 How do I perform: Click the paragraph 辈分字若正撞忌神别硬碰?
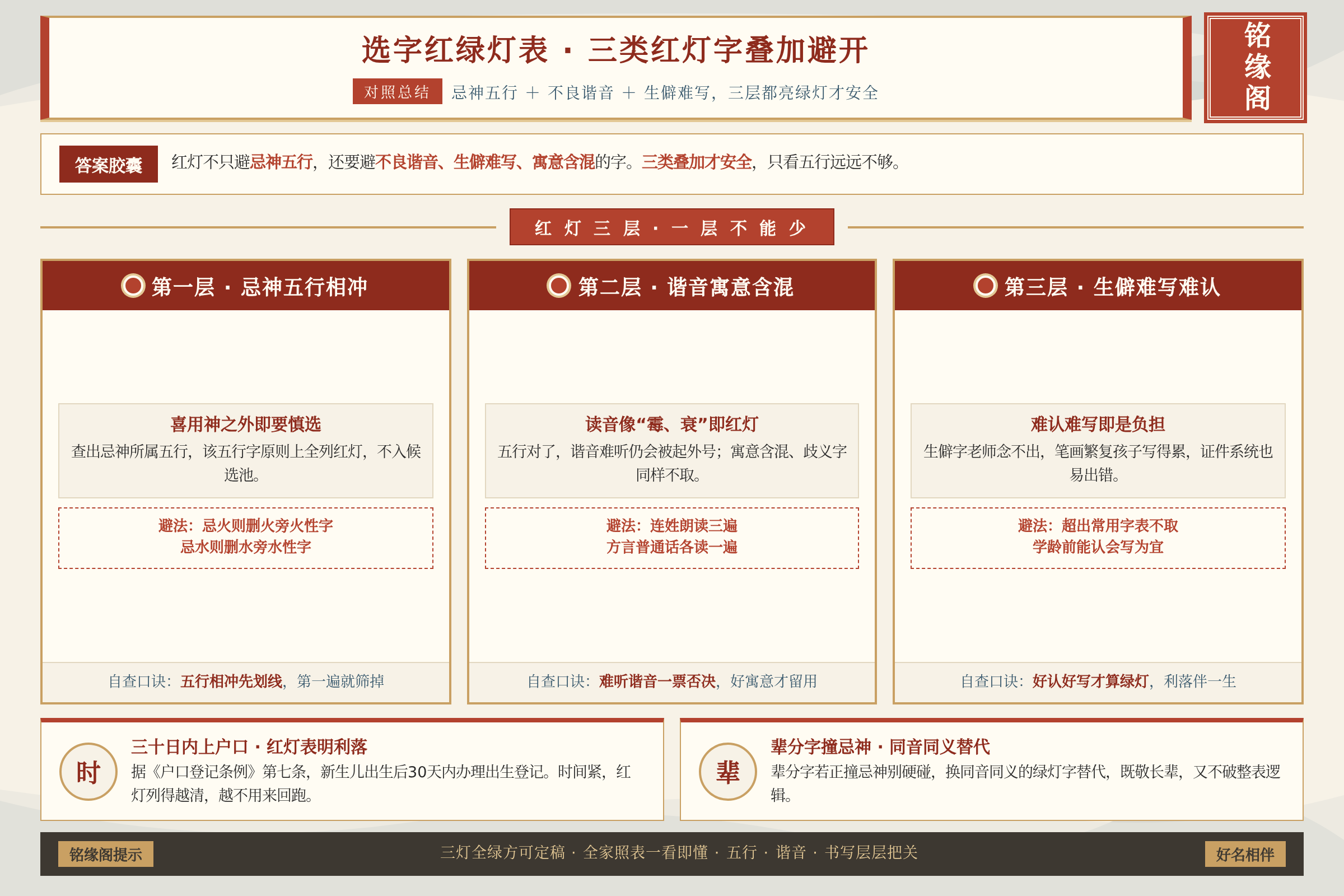tap(1026, 783)
